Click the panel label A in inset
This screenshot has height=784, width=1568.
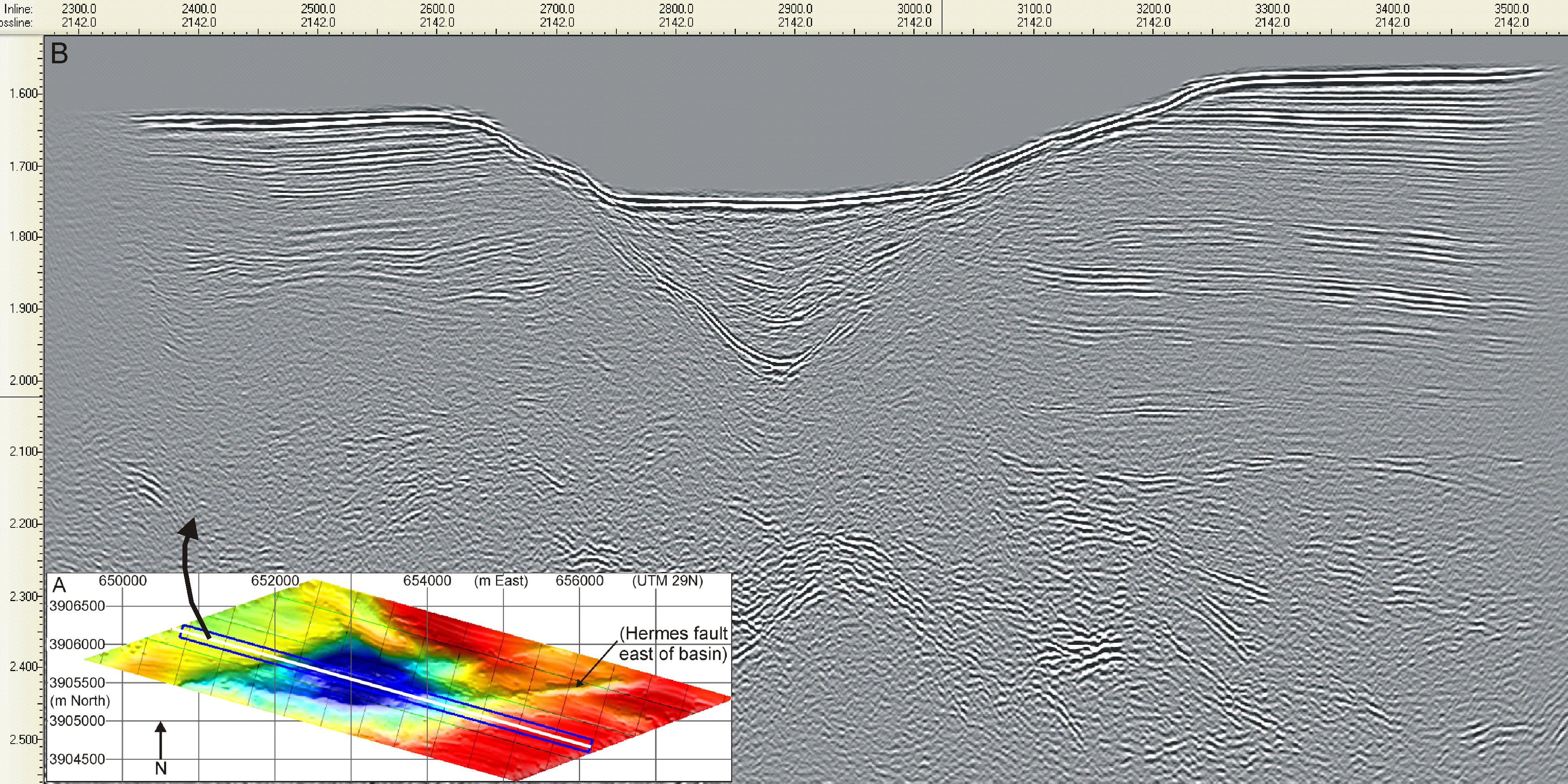pos(59,585)
